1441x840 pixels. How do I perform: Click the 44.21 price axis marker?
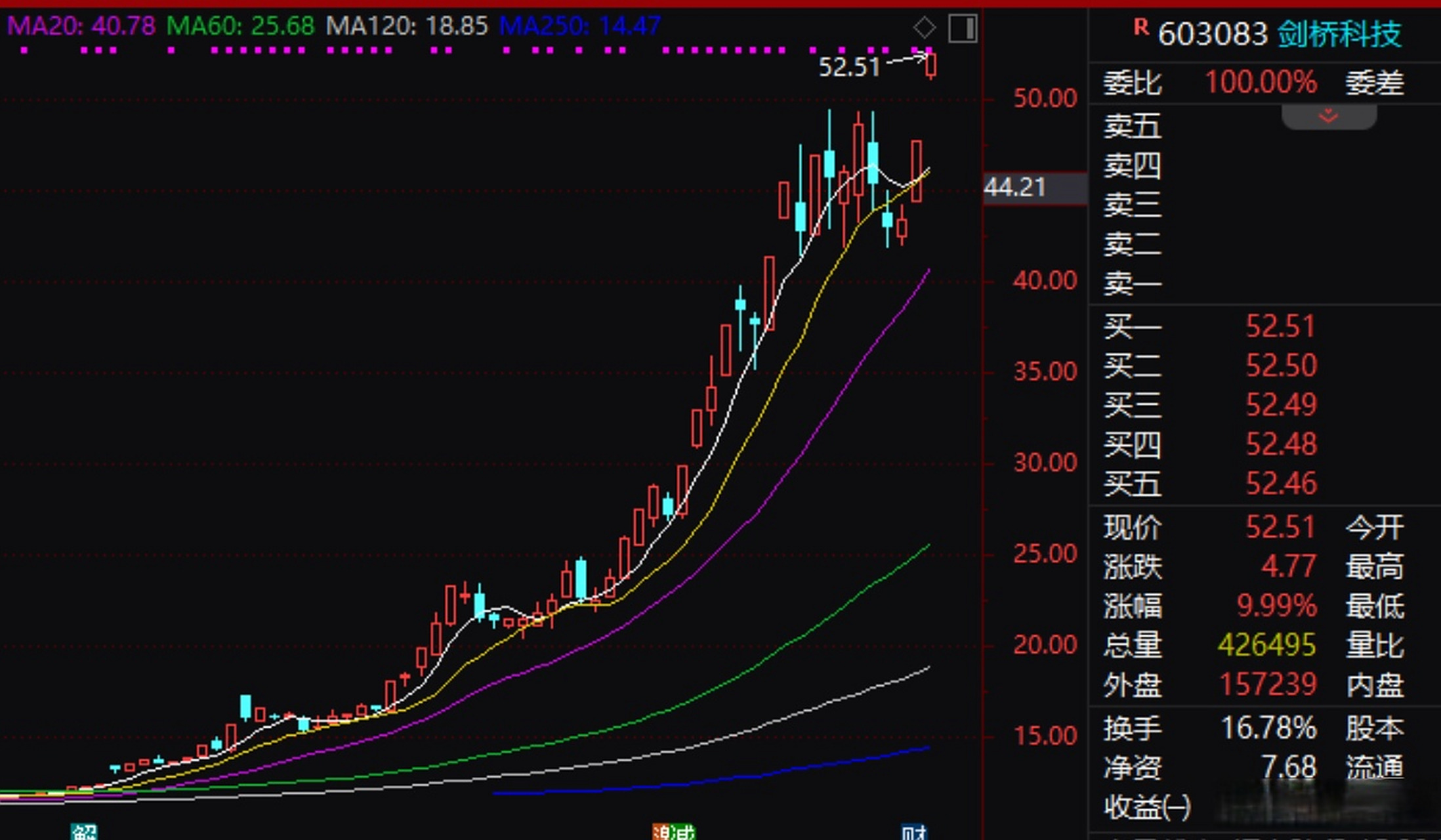tap(1014, 188)
